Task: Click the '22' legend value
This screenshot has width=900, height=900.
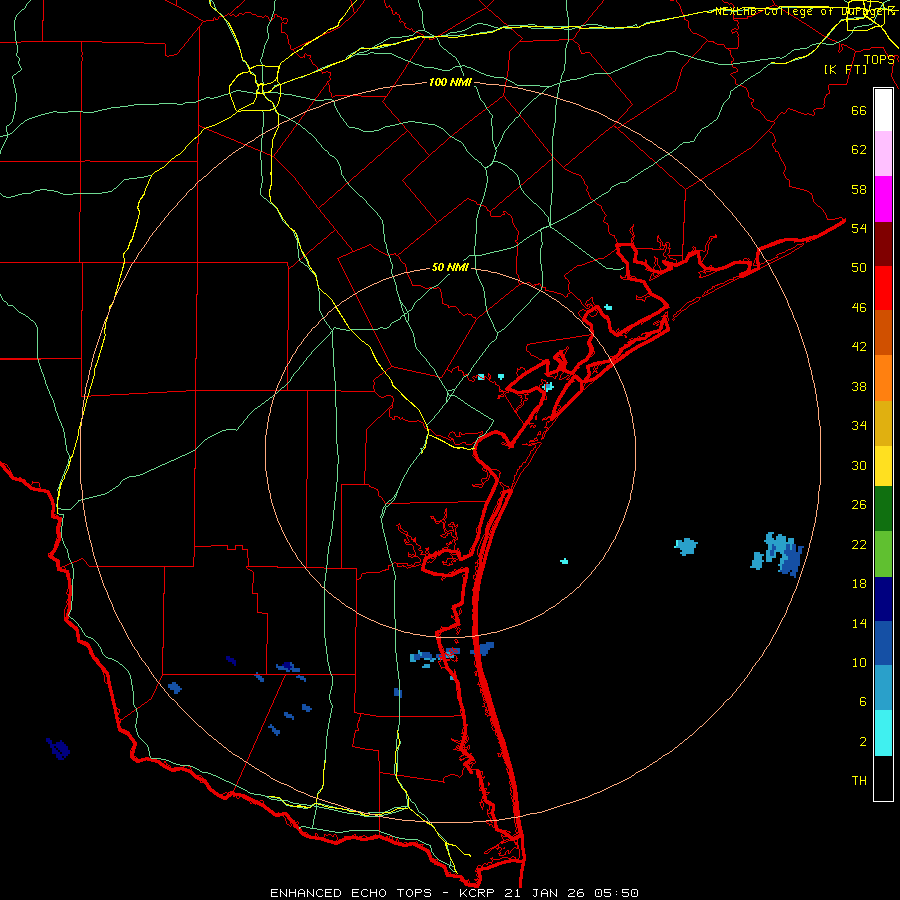Action: tap(859, 544)
